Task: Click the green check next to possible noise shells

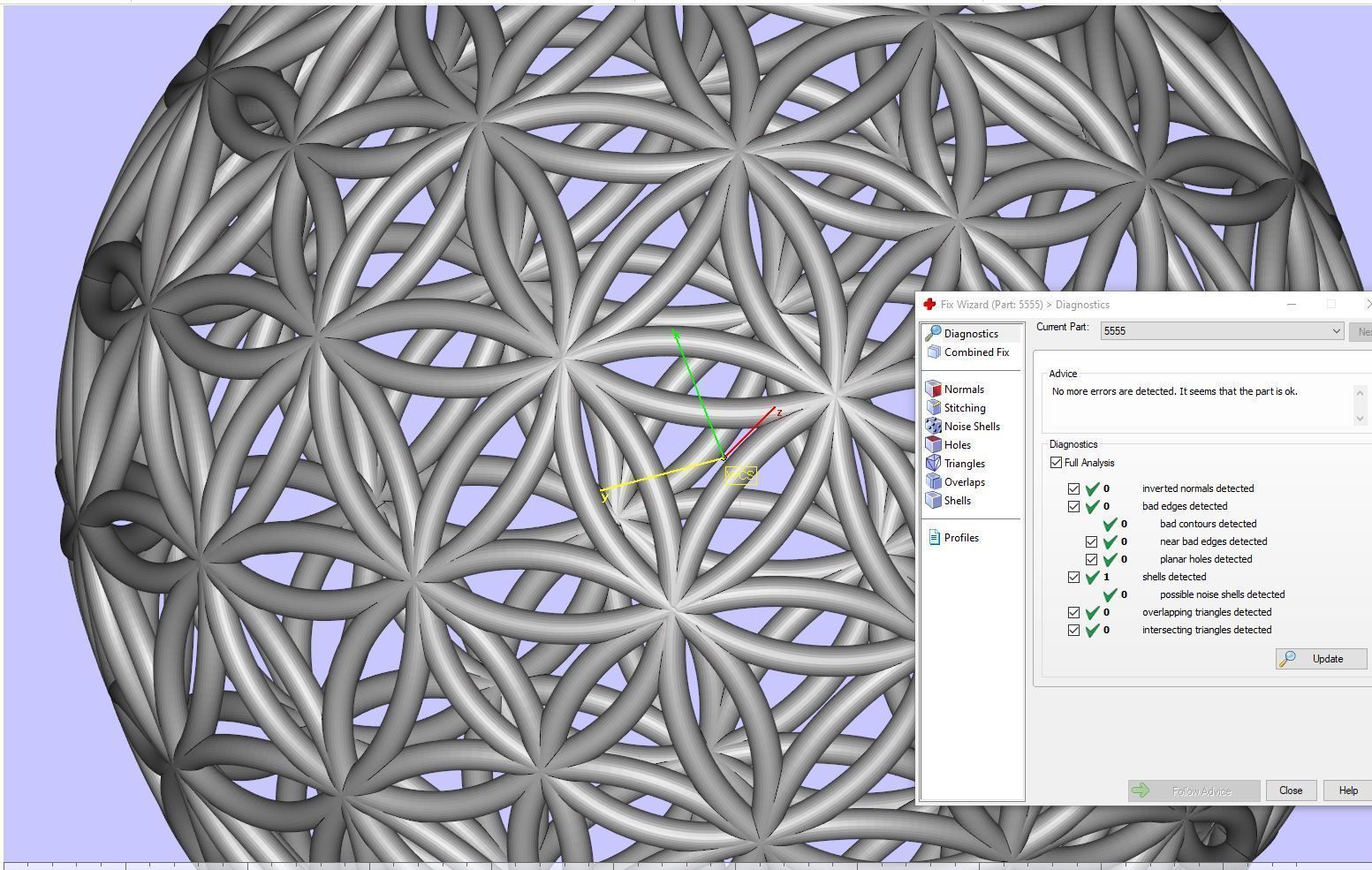Action: pos(1110,594)
